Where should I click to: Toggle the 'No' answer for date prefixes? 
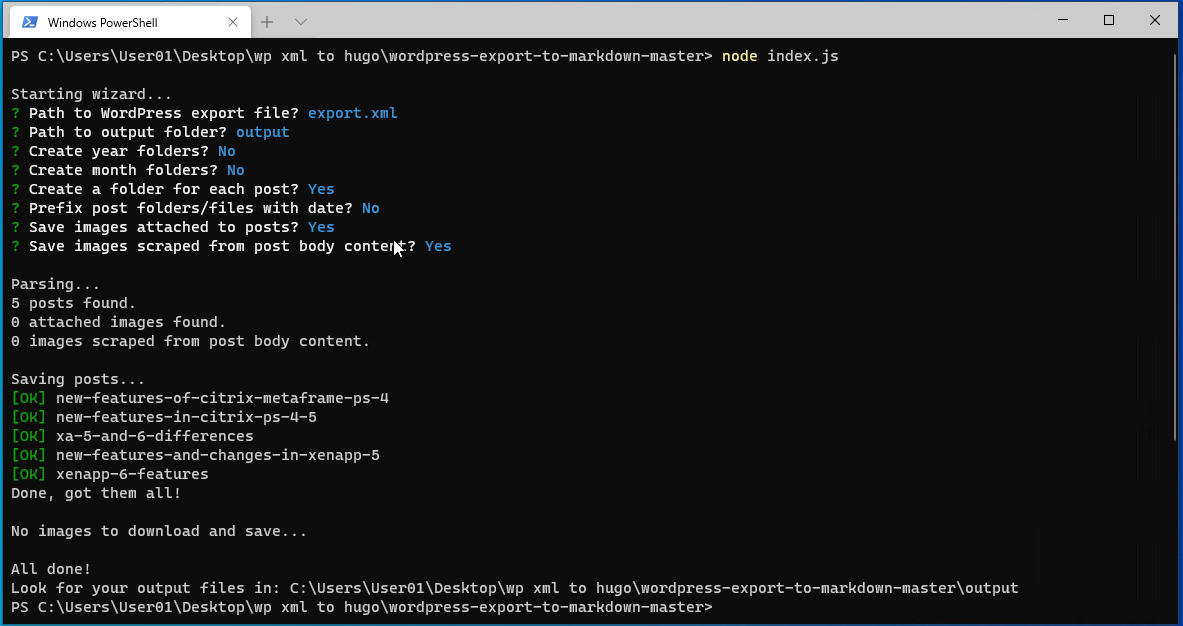[370, 208]
